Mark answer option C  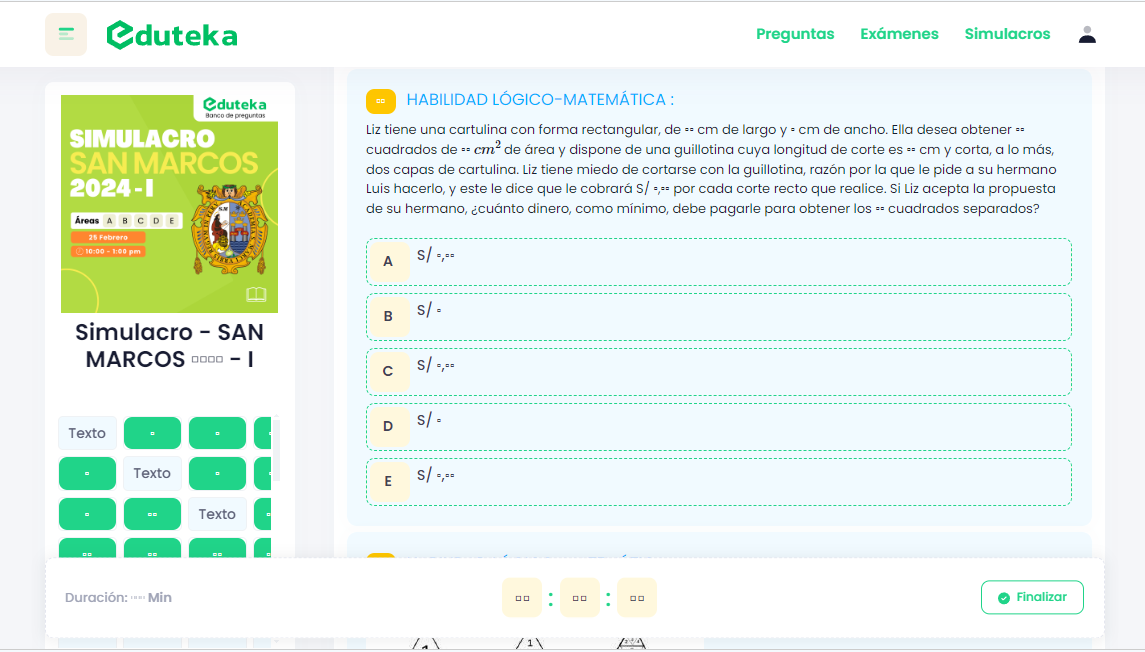719,372
